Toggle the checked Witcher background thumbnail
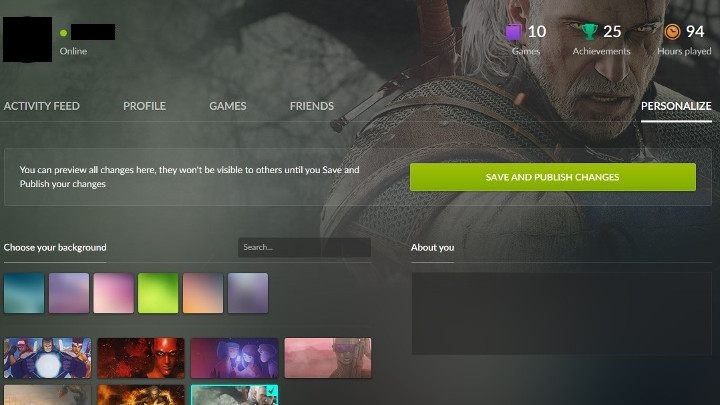The height and width of the screenshot is (405, 720). [235, 395]
